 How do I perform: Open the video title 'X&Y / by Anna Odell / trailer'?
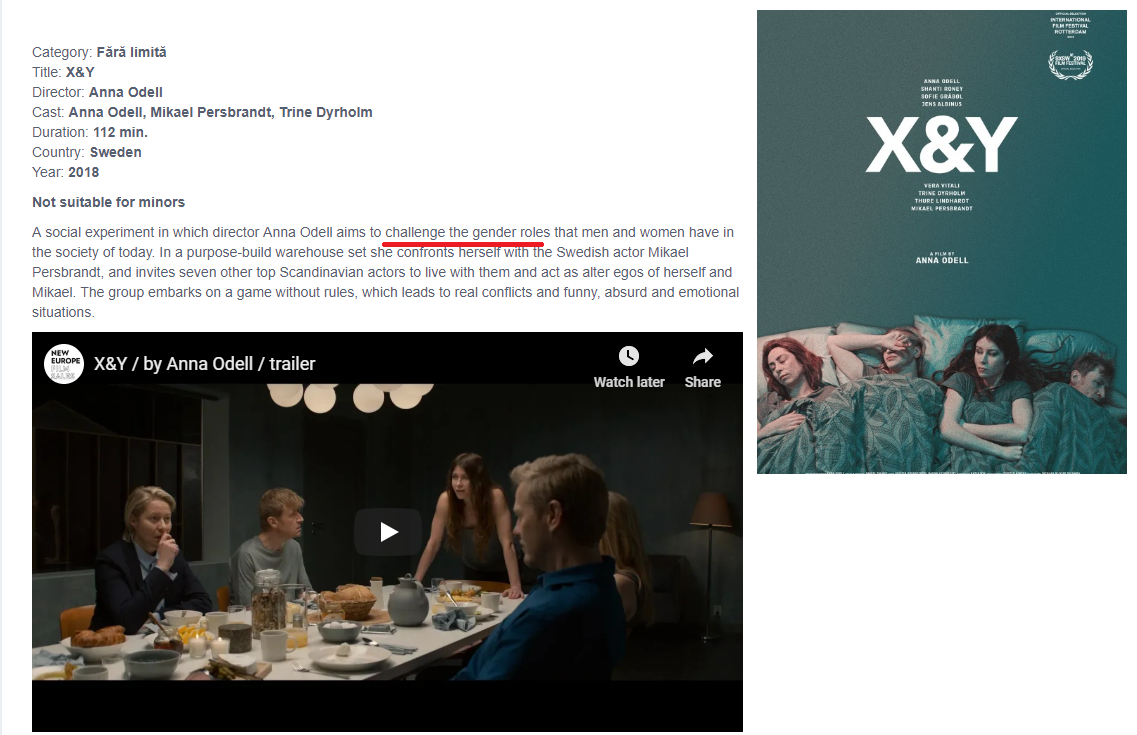[x=204, y=364]
